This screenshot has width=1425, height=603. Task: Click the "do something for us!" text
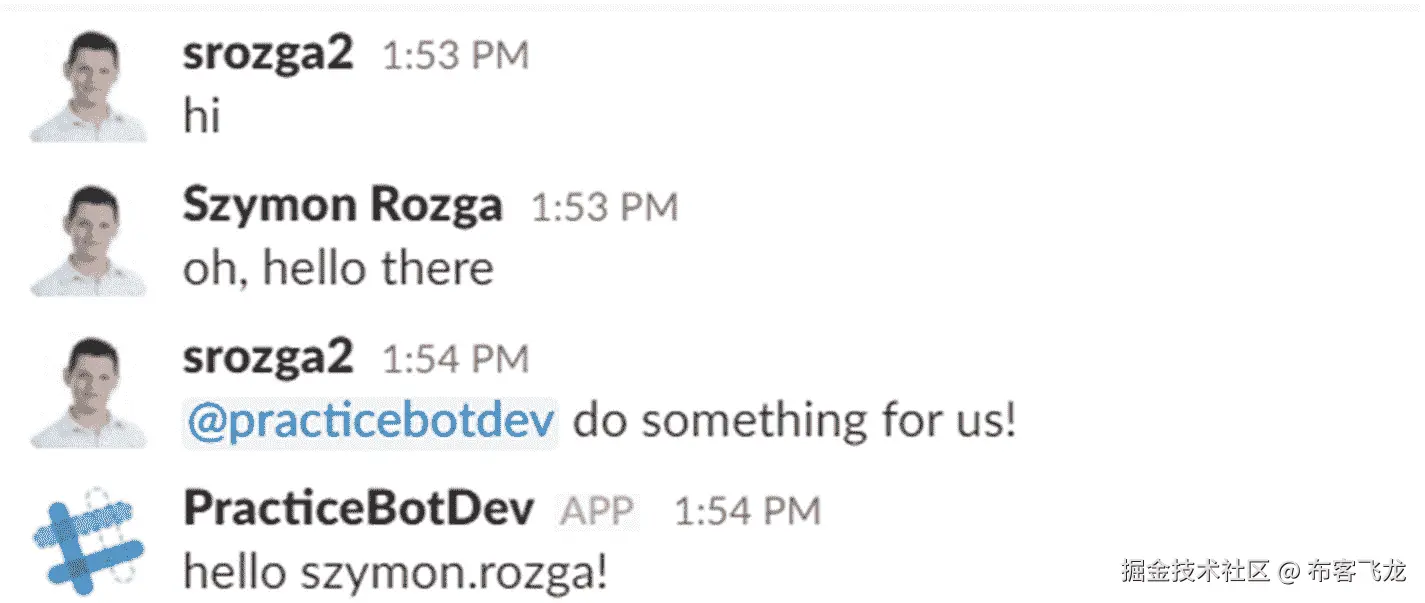tap(794, 422)
